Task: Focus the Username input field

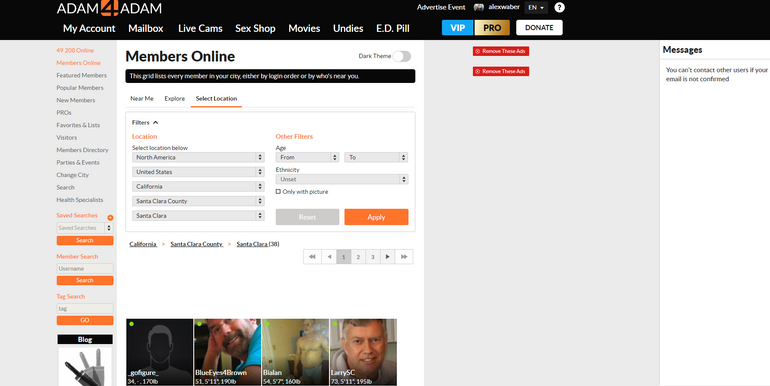Action: coord(85,269)
